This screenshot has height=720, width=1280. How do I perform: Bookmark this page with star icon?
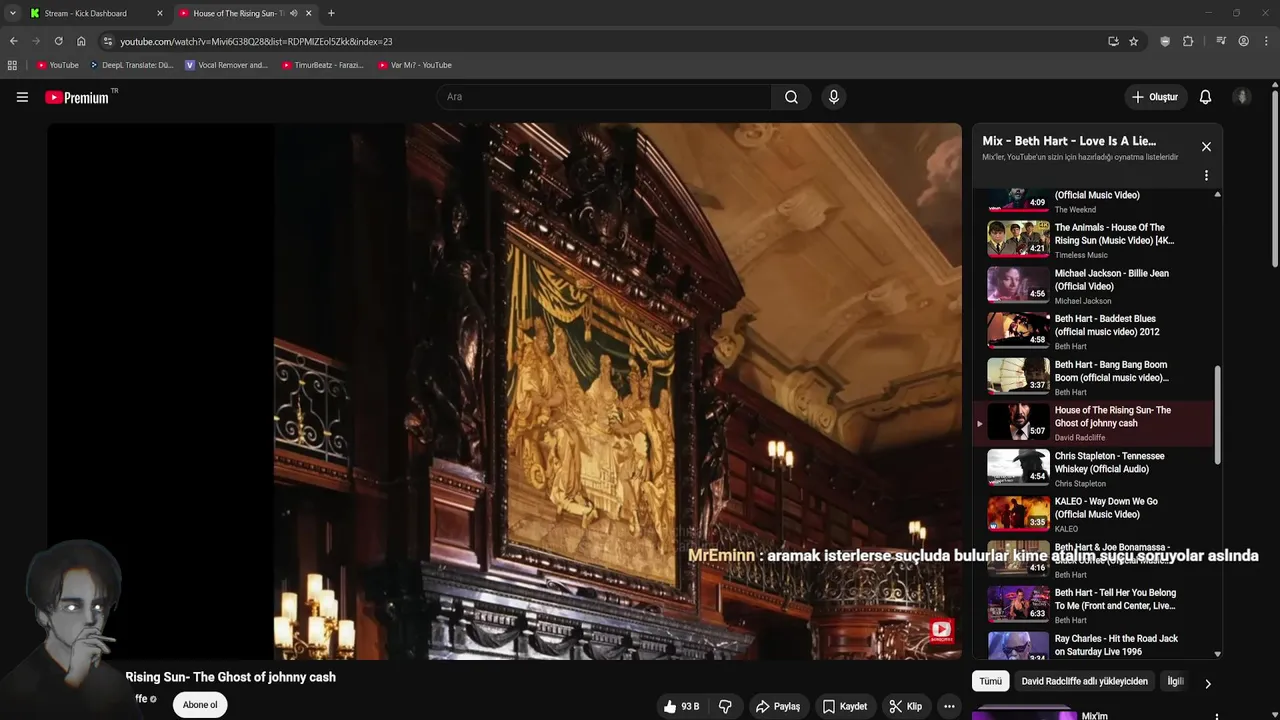(x=1133, y=41)
